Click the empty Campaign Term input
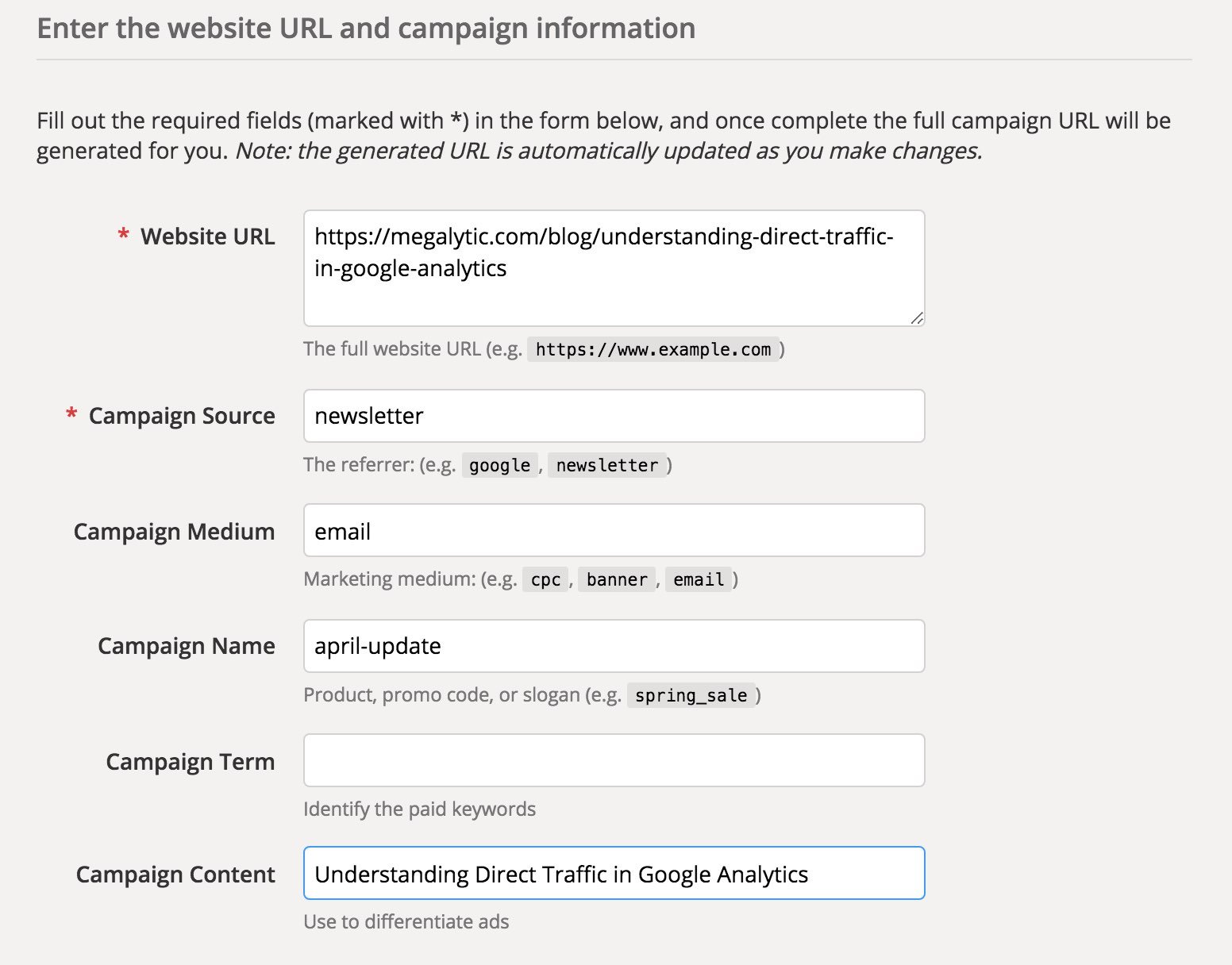The image size is (1232, 965). point(613,760)
